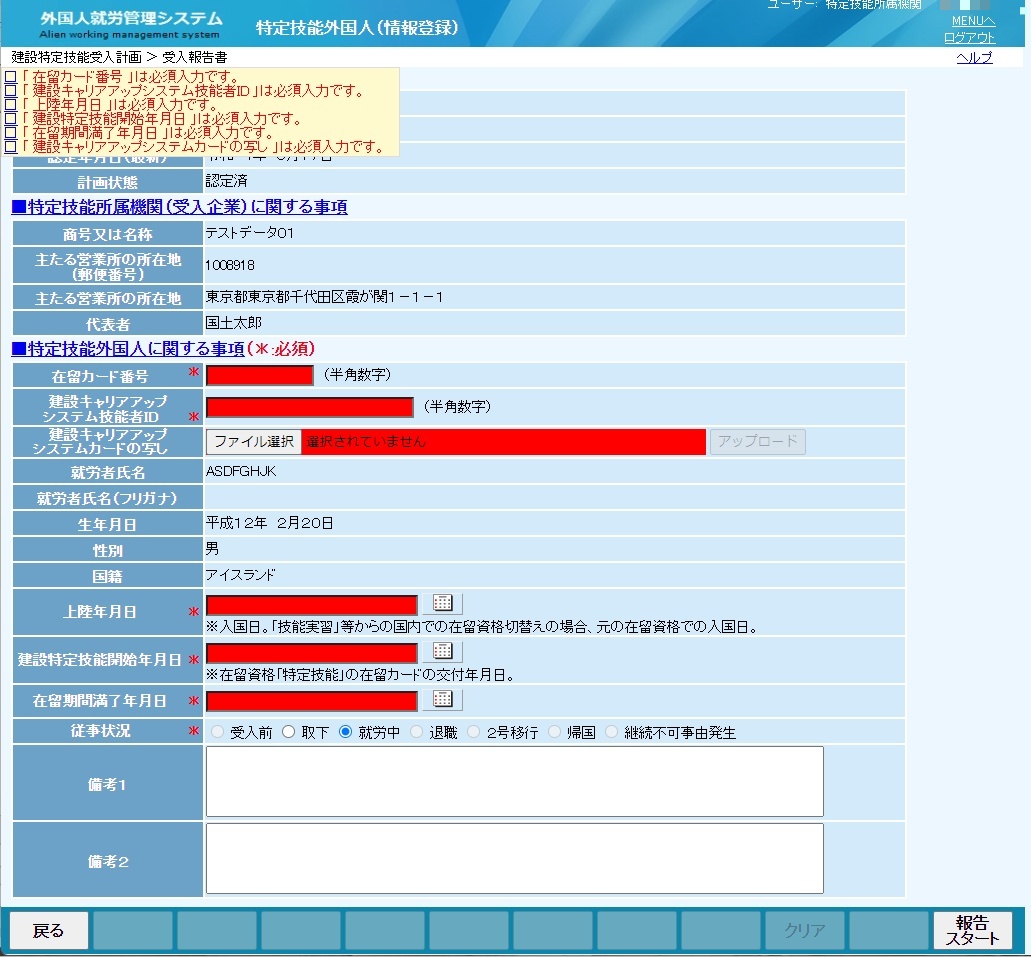Click the 報告スタート button
Screen dimensions: 1031x957
[x=972, y=930]
